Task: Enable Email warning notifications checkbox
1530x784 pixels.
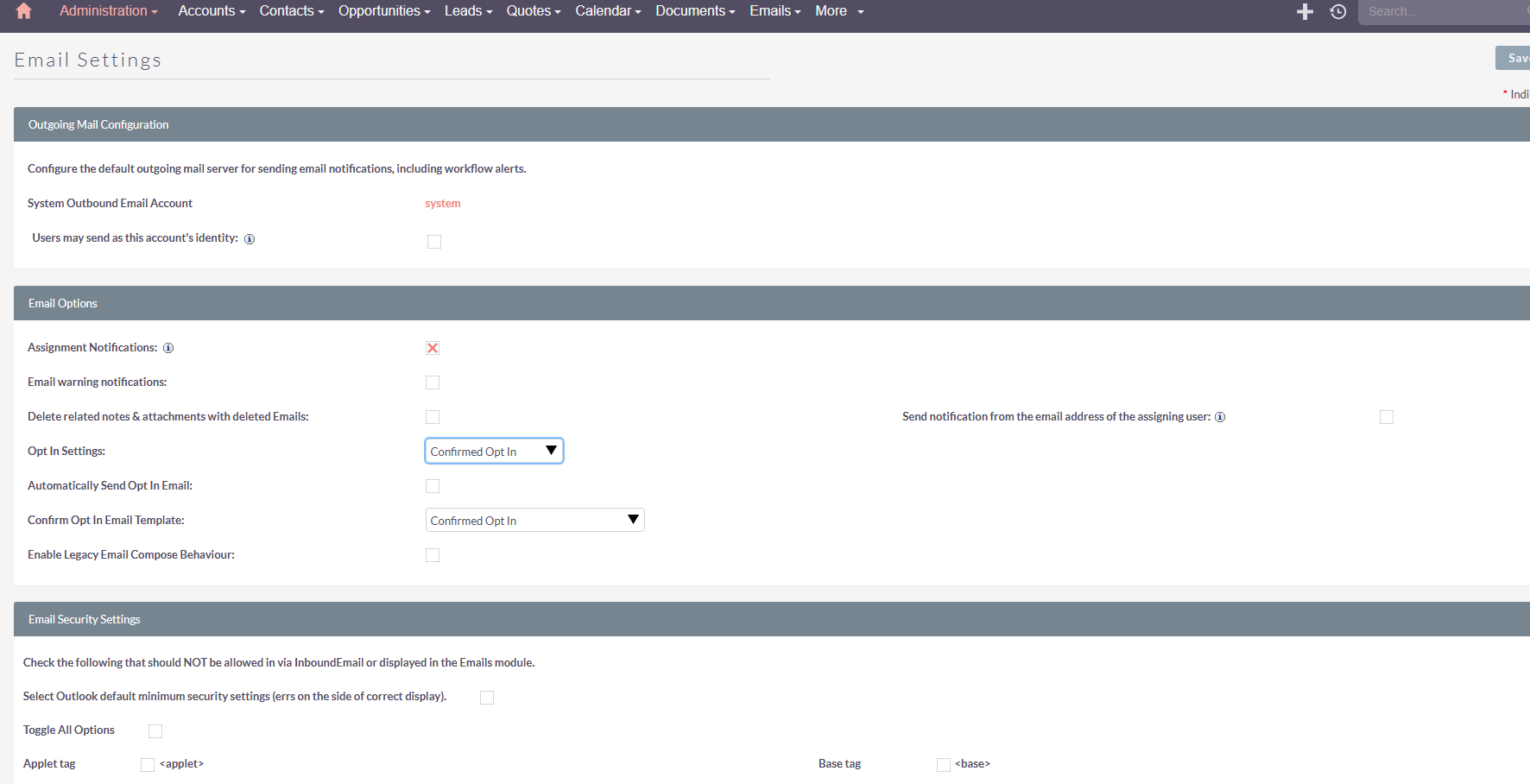Action: 433,383
